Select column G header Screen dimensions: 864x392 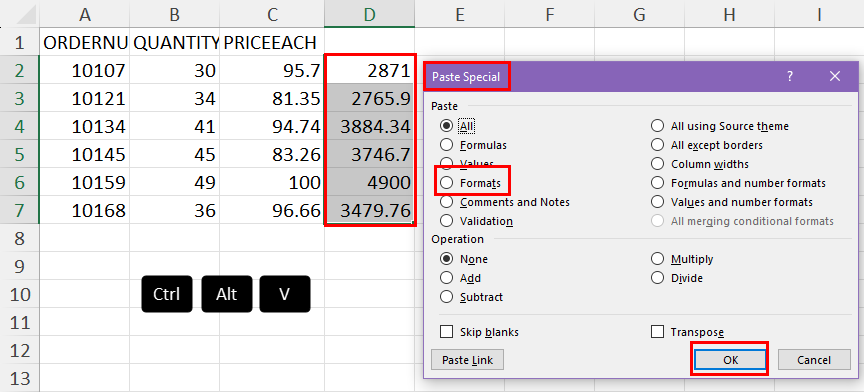639,14
